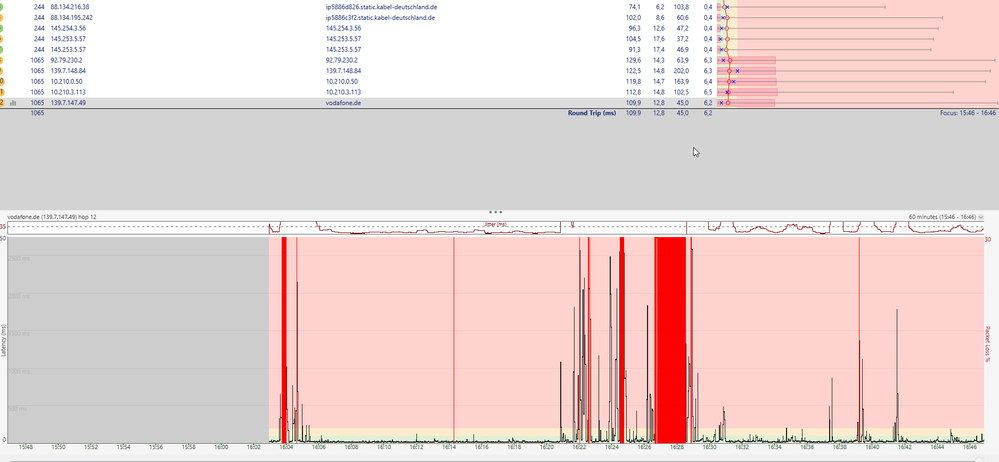
Task: Click the vodafone.de (139.7.147.49) hop 12 graph title
Action: tap(52, 217)
